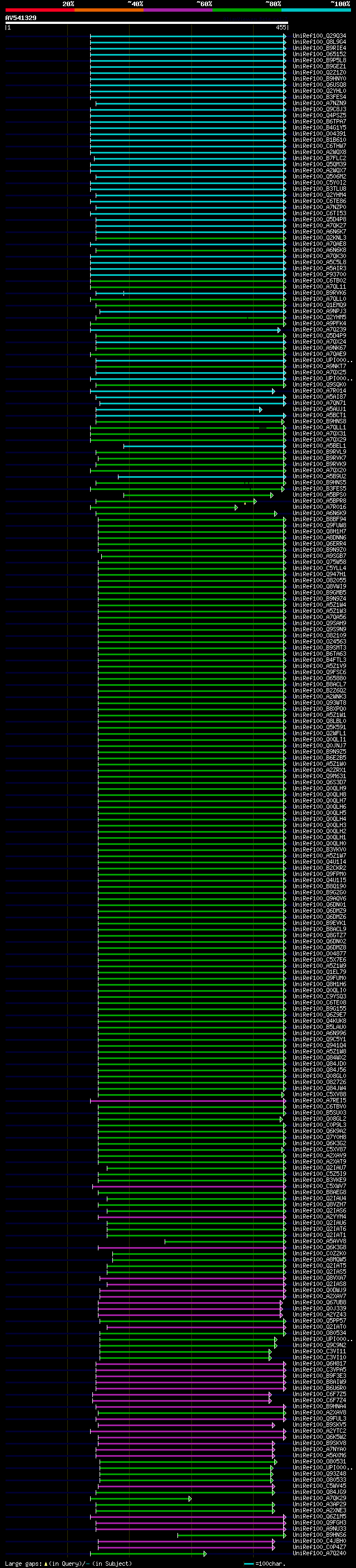Click hit label UniRef100_A5BPR8

tap(319, 501)
